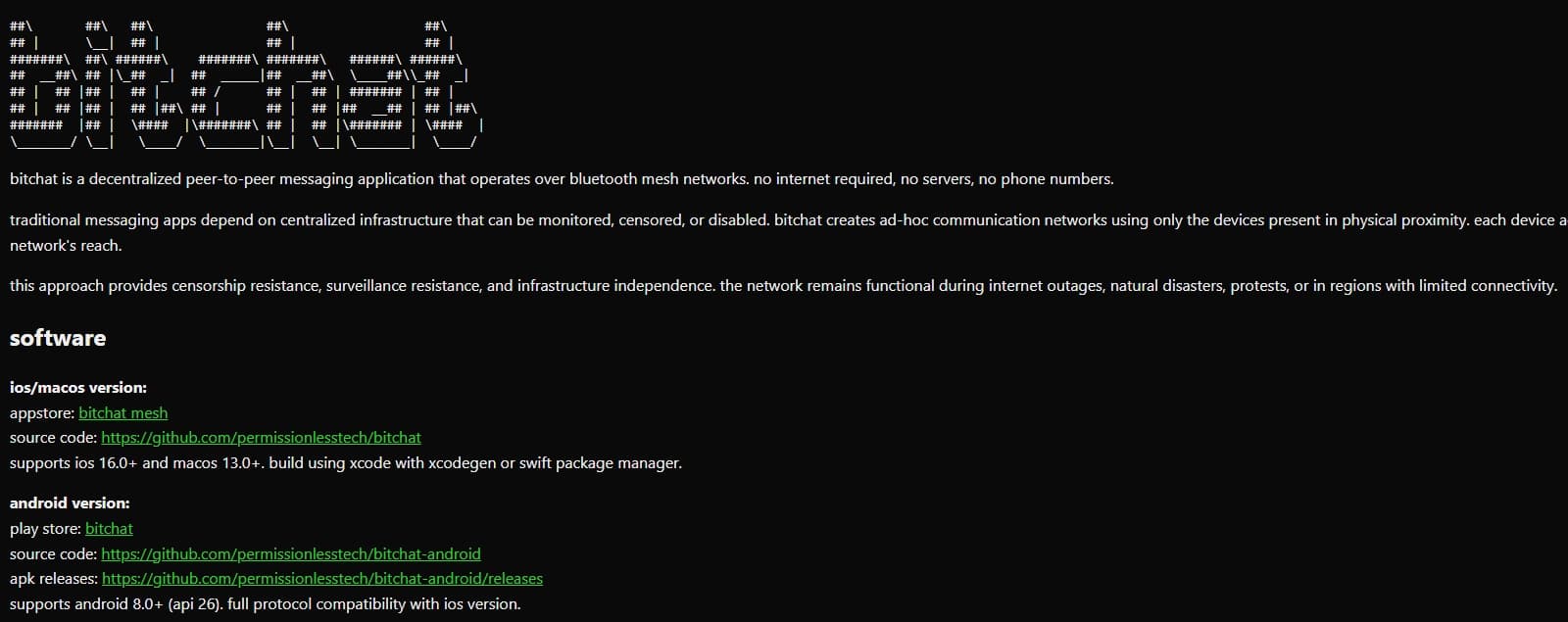Click the "network's reach." text line
Viewport: 1568px width, 622px height.
pos(66,246)
